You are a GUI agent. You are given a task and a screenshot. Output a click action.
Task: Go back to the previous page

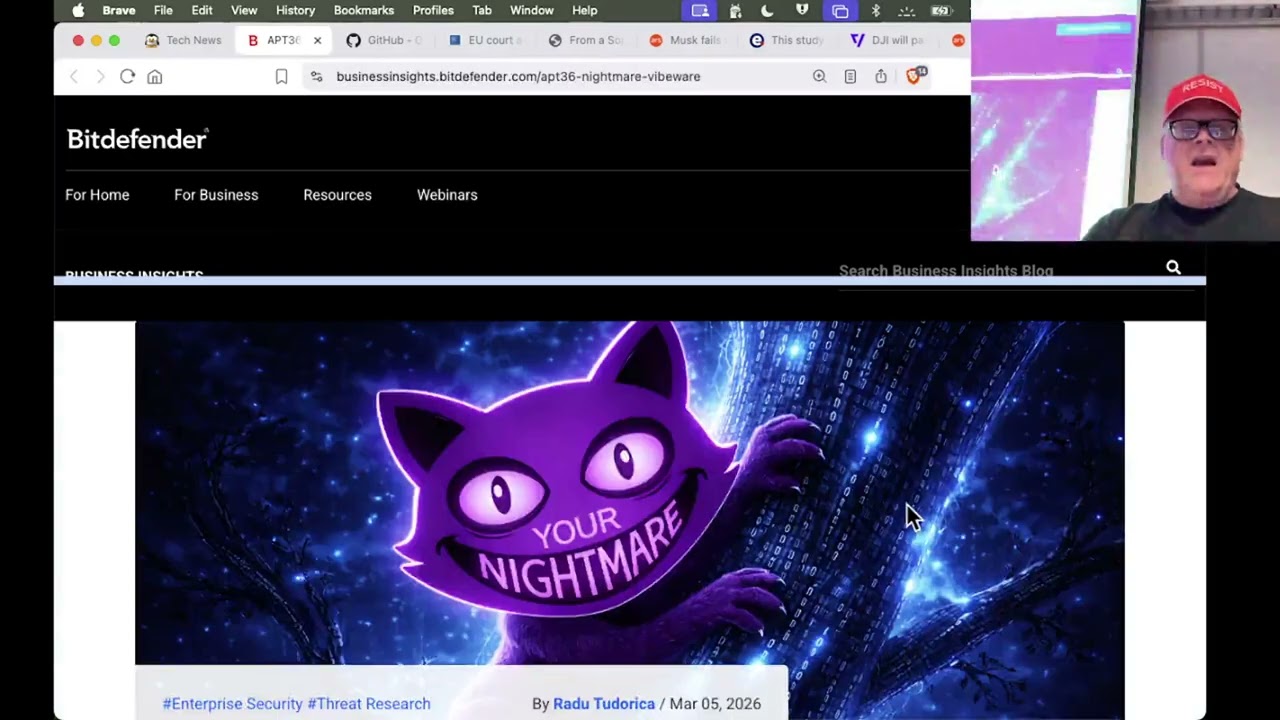pyautogui.click(x=73, y=77)
